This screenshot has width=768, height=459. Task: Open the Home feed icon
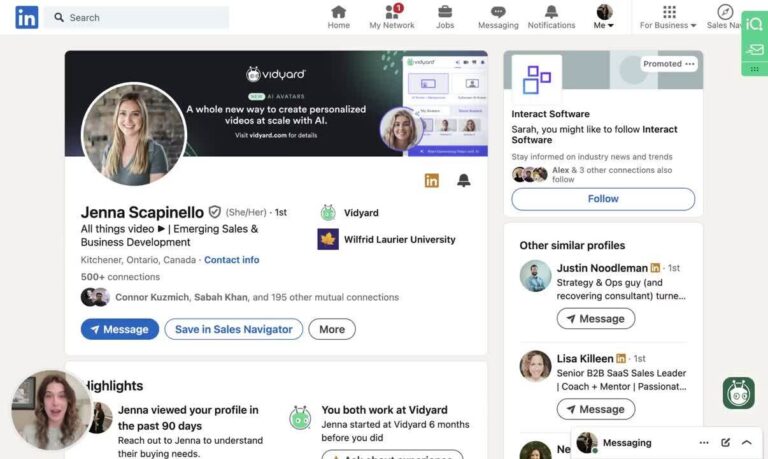click(x=339, y=17)
